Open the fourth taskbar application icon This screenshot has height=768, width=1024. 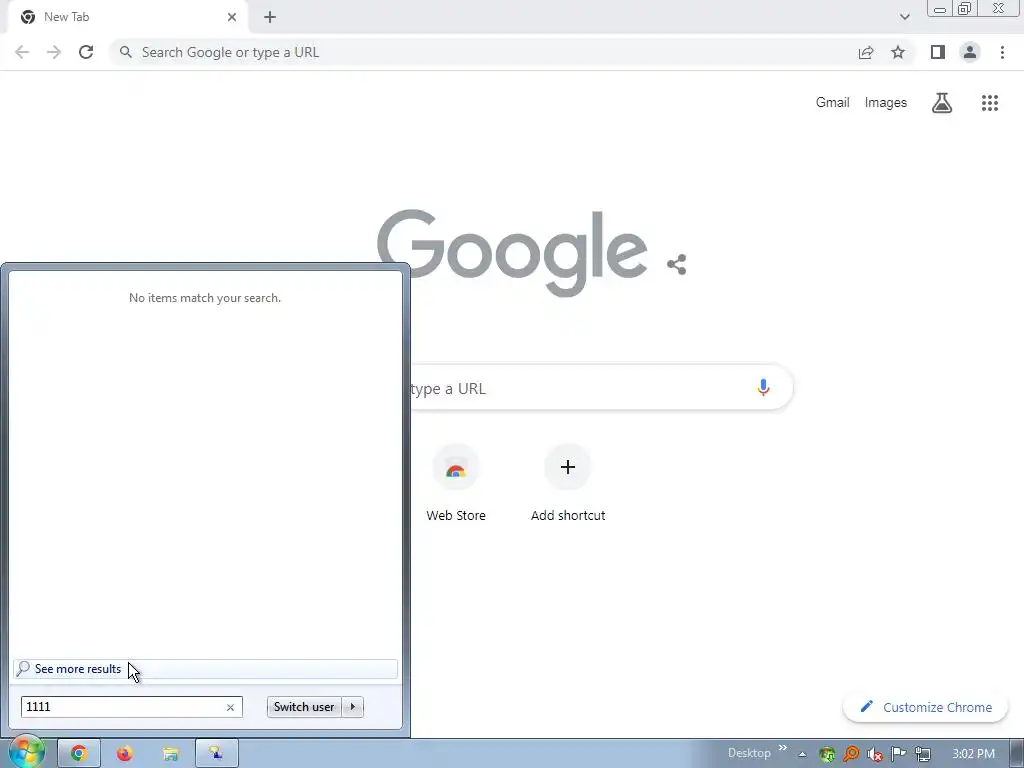point(216,754)
